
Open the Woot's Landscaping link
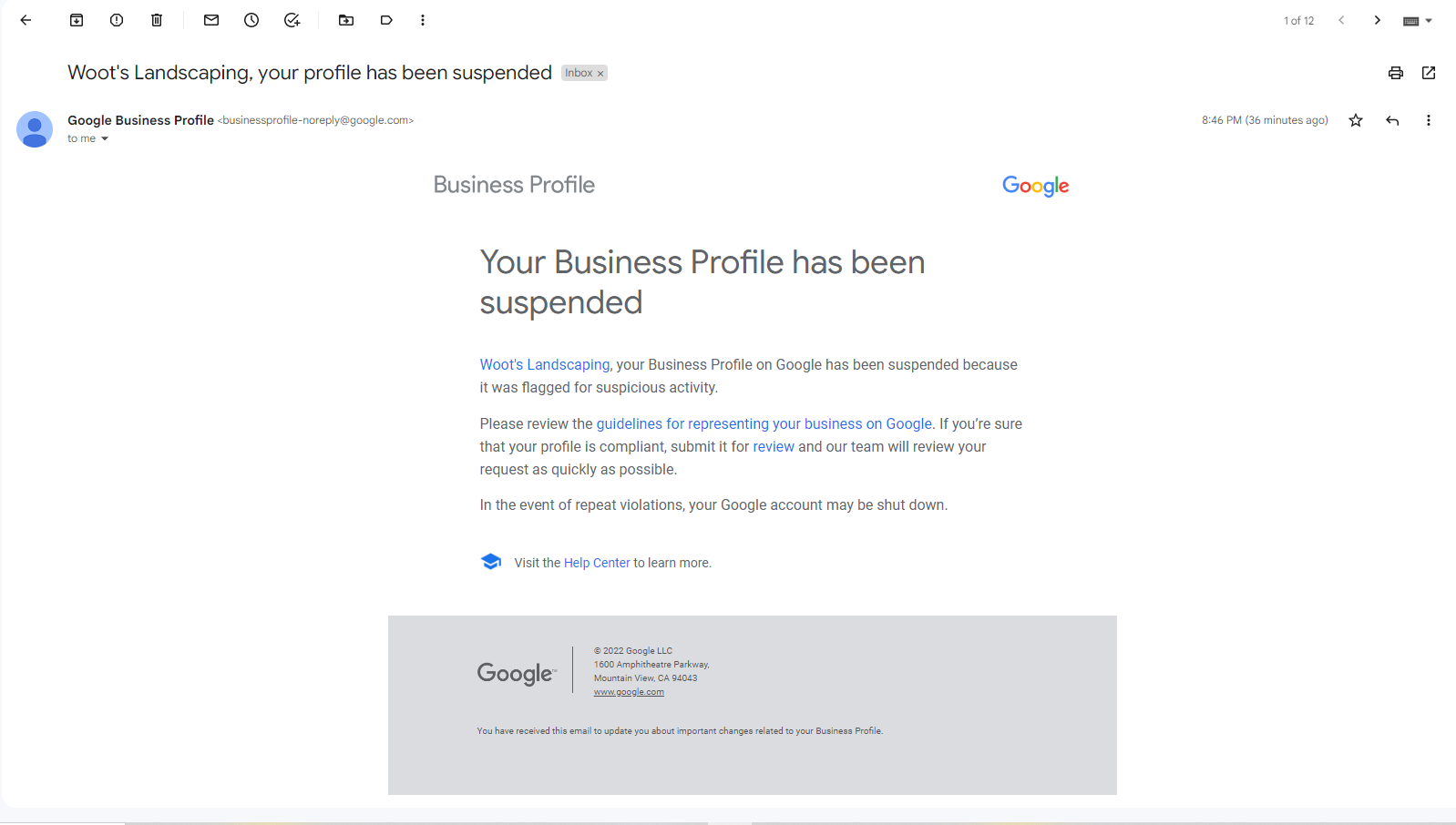coord(545,364)
